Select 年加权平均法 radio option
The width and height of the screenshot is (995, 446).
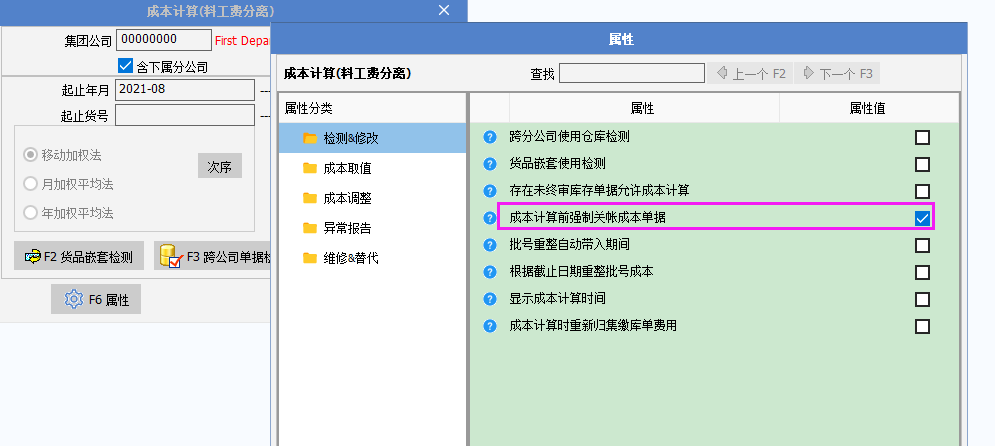30,213
